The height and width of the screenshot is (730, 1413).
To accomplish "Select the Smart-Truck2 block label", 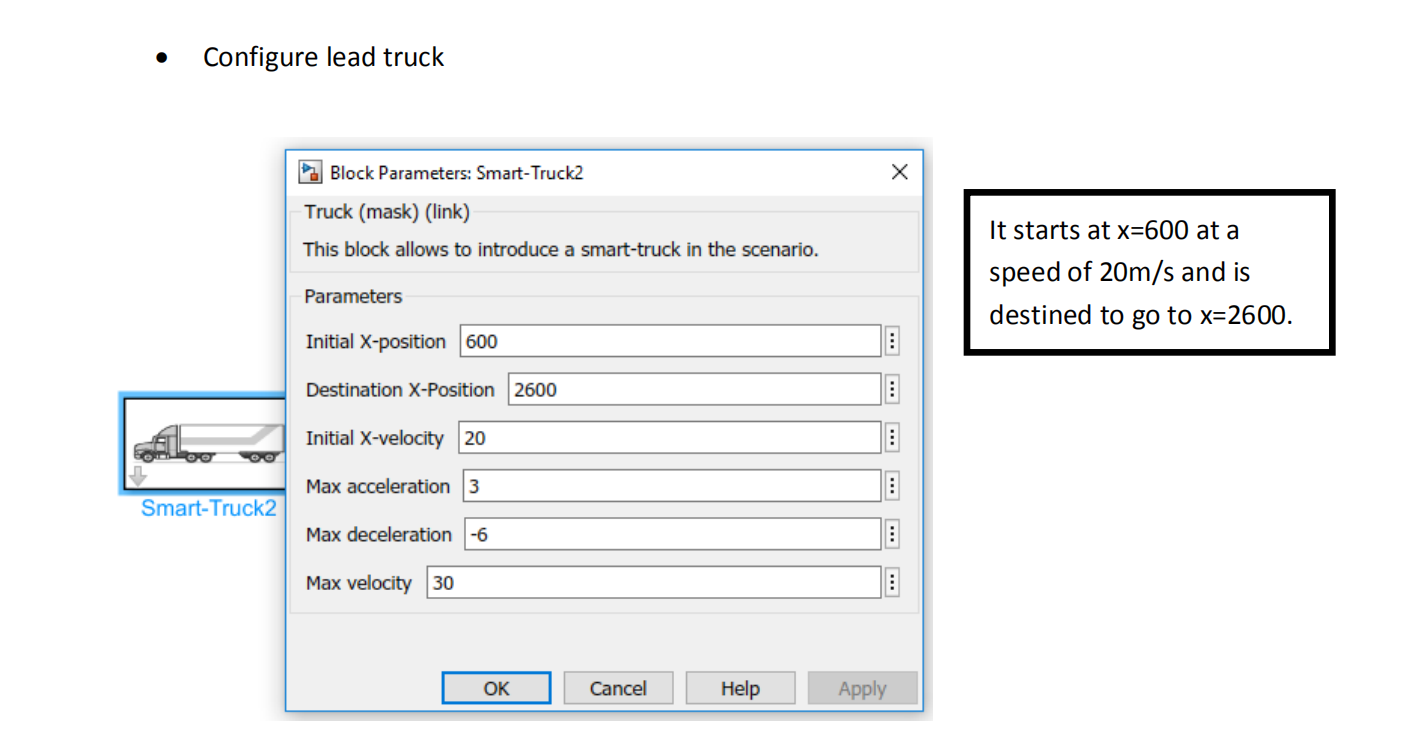I will [x=208, y=508].
